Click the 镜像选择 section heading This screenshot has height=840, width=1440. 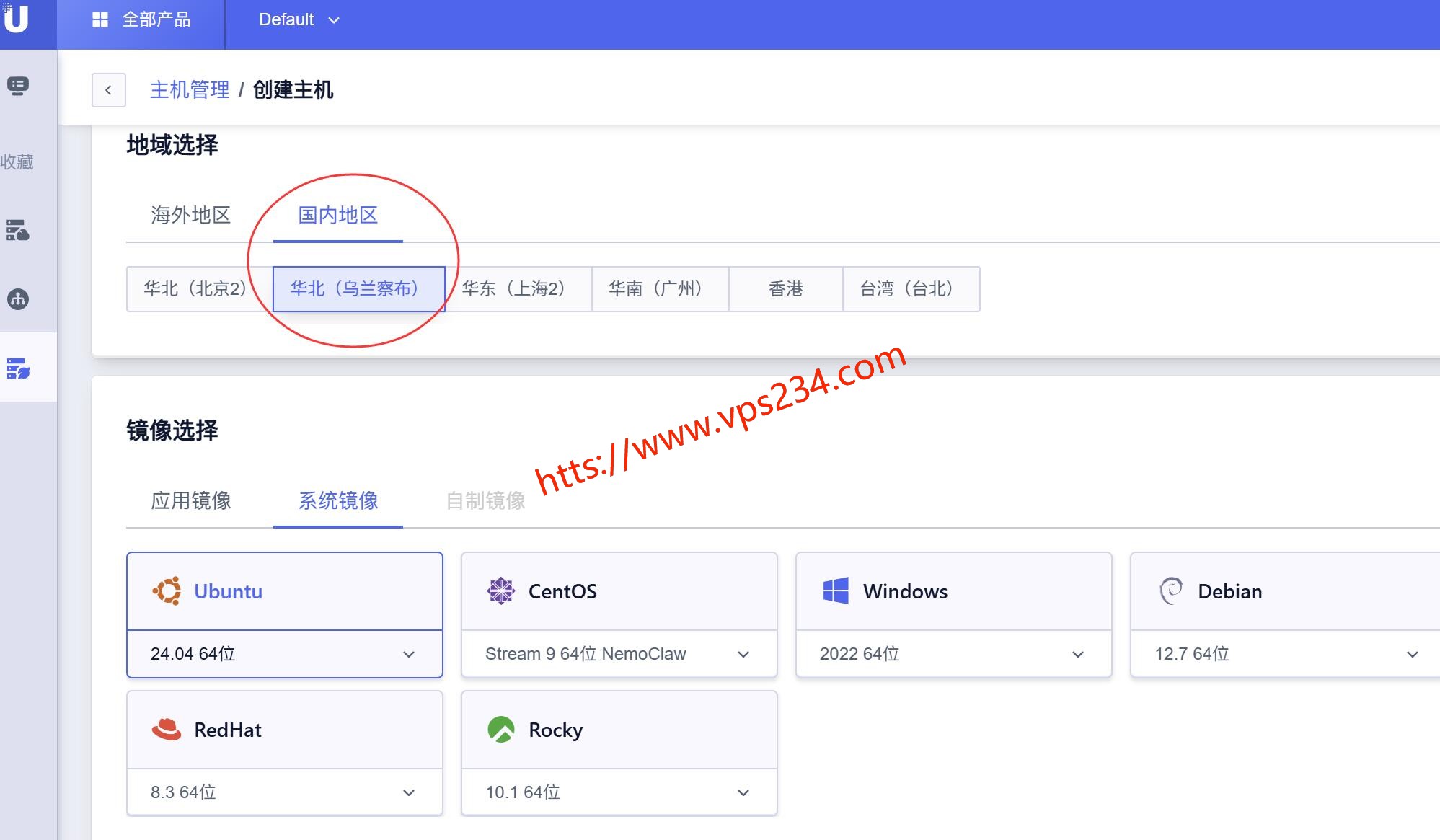172,430
